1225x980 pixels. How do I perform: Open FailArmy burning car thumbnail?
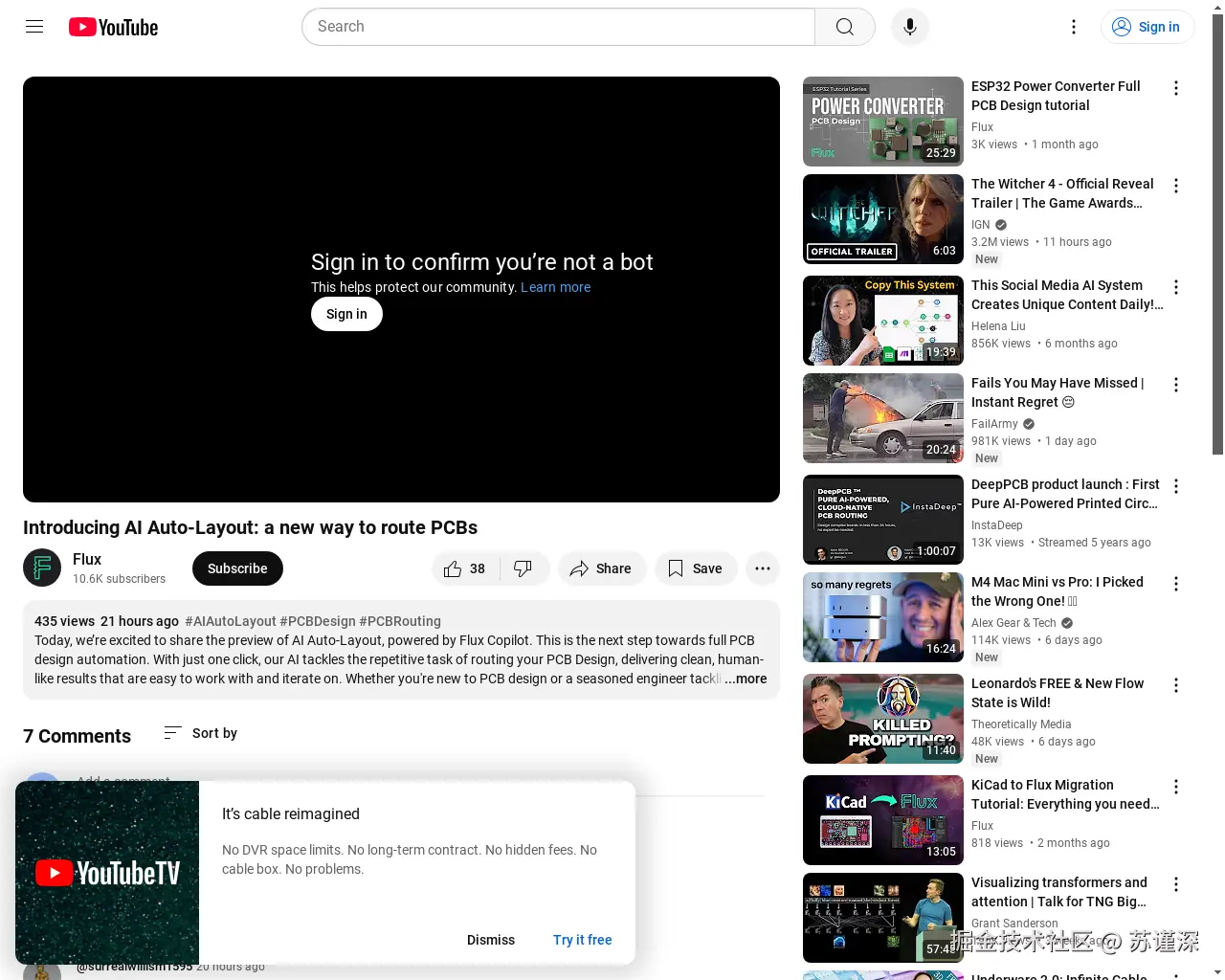(x=883, y=418)
